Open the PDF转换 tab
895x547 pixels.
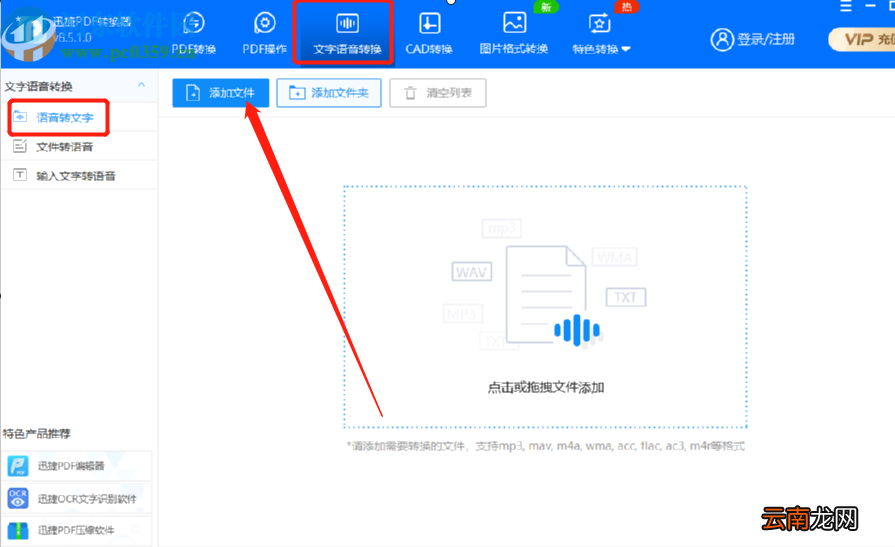[195, 34]
